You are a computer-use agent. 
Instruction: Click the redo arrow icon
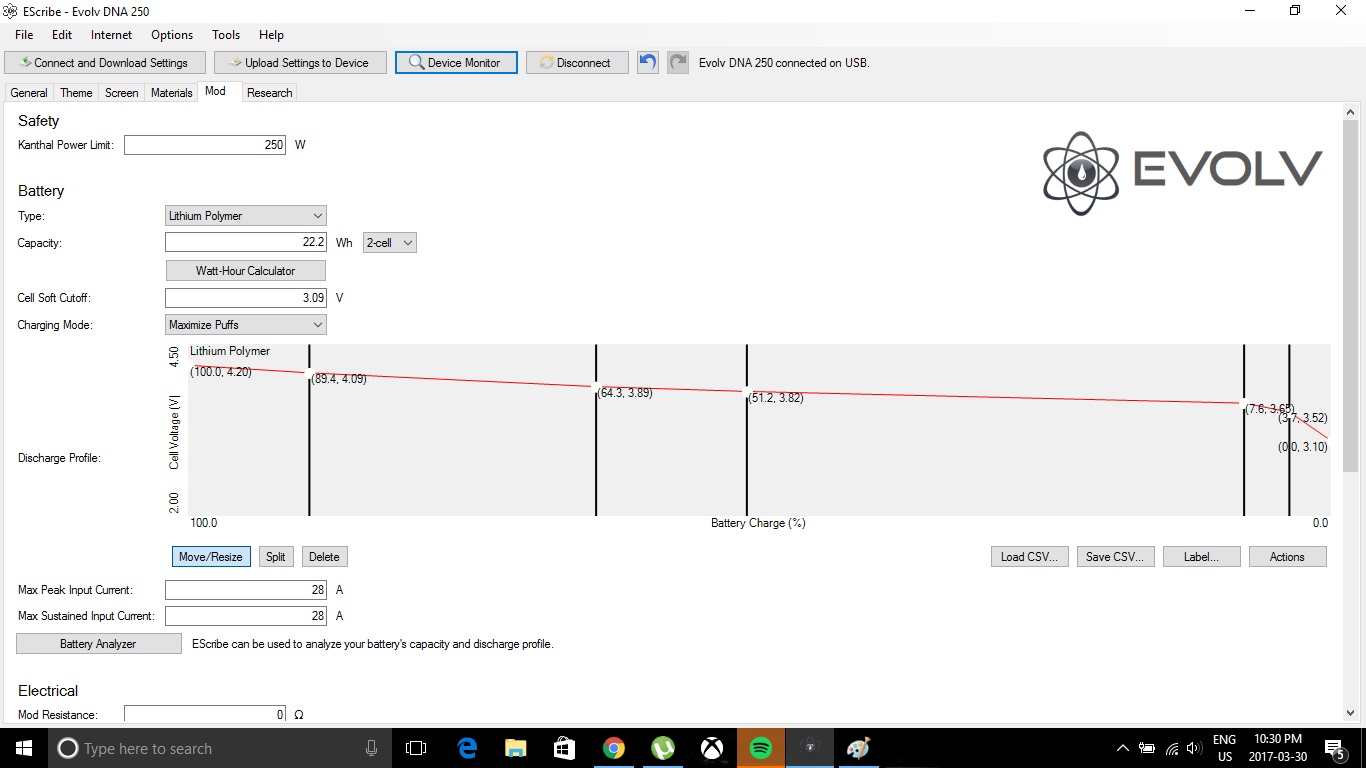tap(678, 62)
